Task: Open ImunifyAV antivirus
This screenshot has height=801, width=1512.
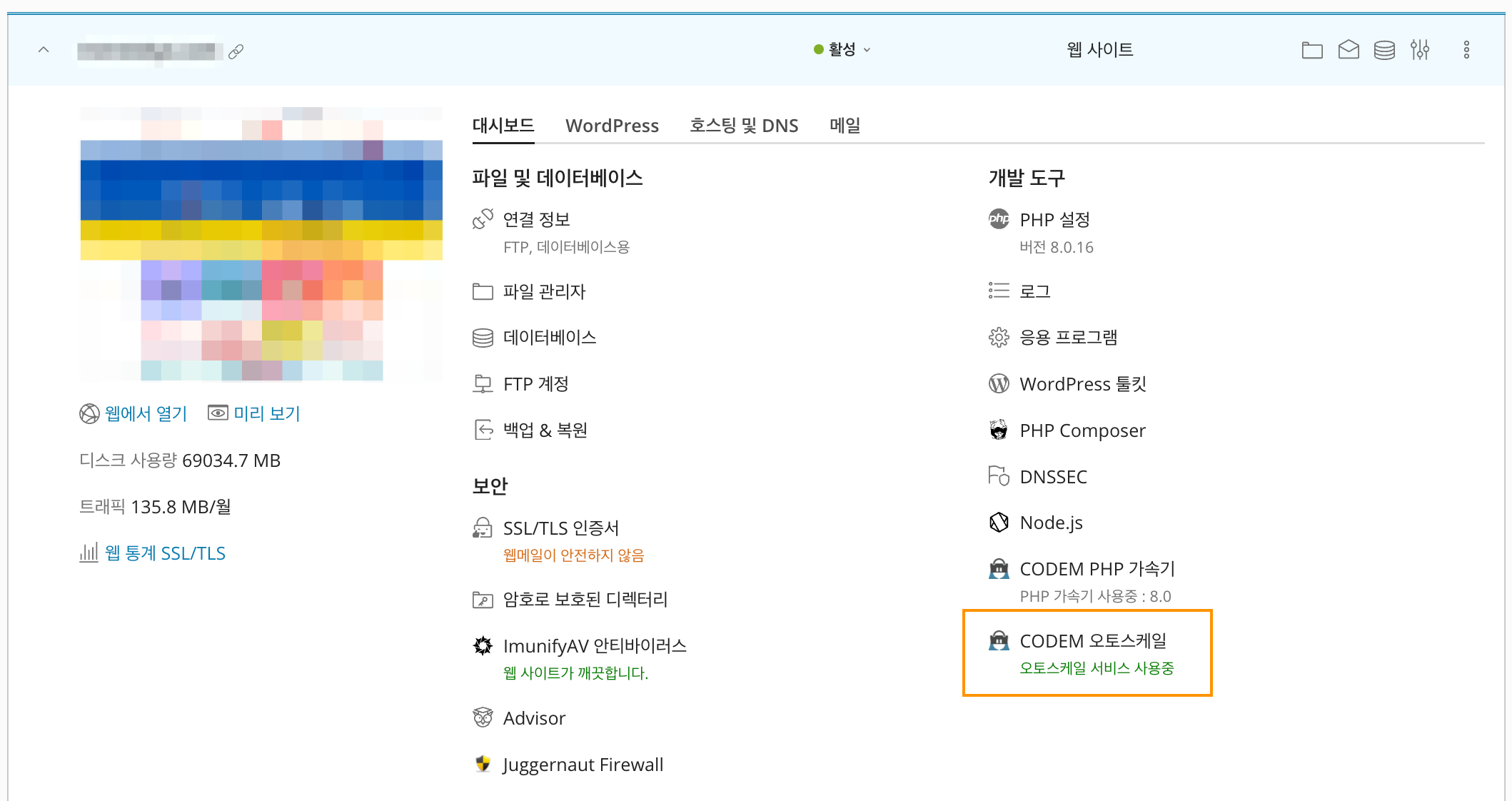Action: click(x=594, y=646)
